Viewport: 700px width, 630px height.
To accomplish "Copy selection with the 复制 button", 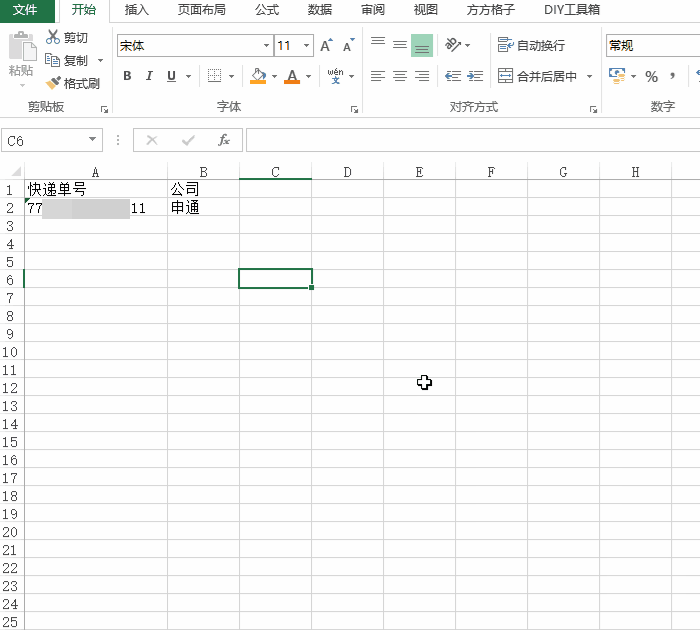I will [x=67, y=60].
